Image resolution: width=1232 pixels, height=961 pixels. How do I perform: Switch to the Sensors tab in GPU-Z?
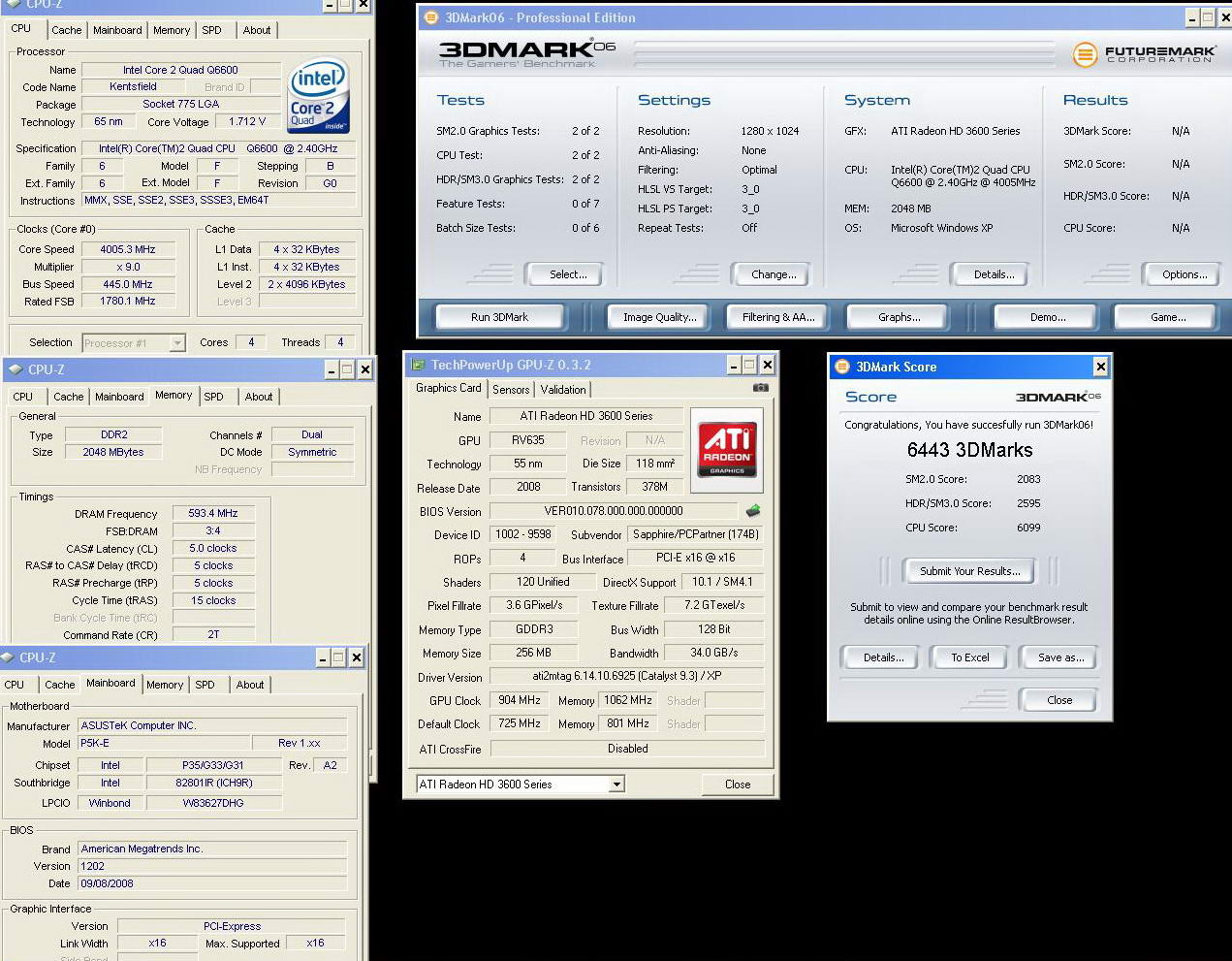click(511, 390)
